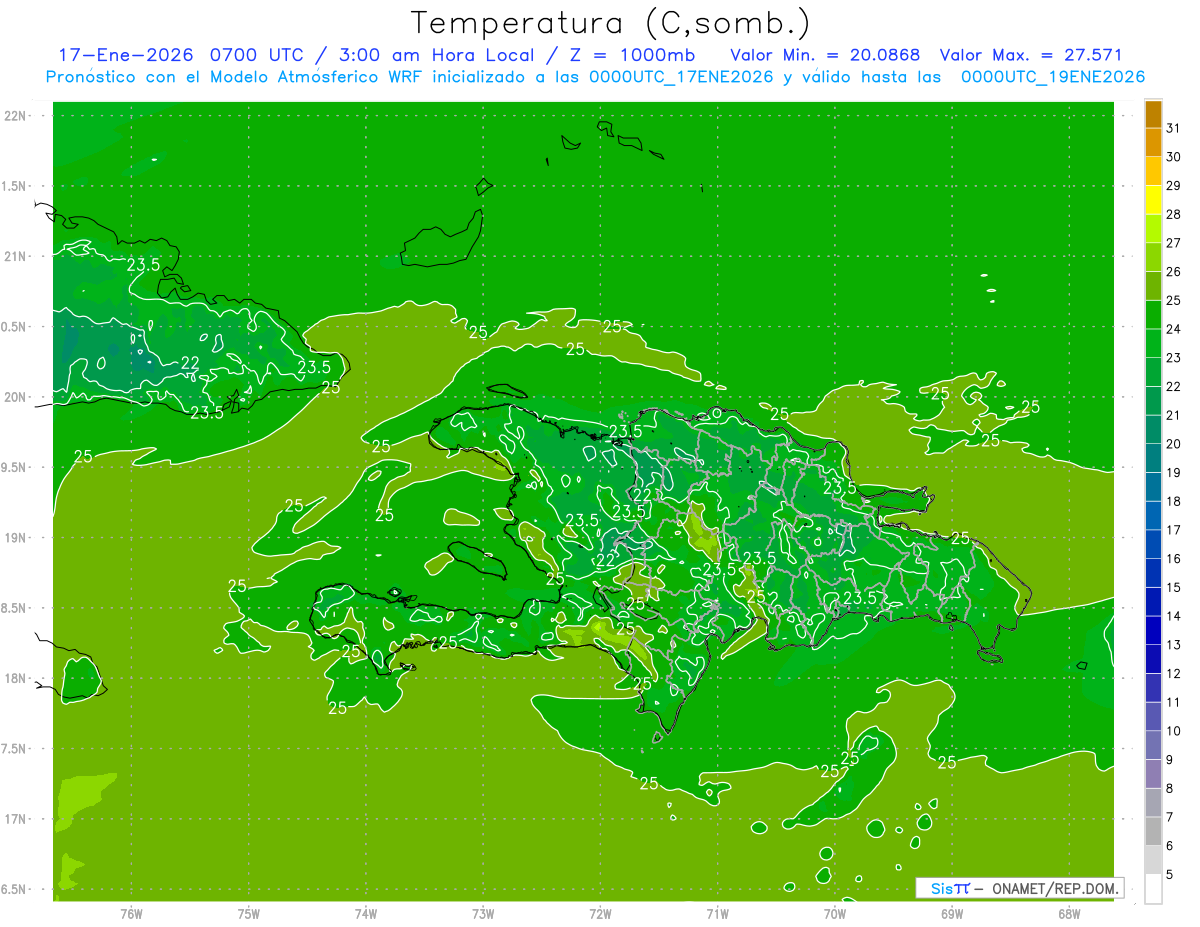The height and width of the screenshot is (927, 1200).
Task: Click the ONAMET/REP.DOM. credit text
Action: [1054, 888]
